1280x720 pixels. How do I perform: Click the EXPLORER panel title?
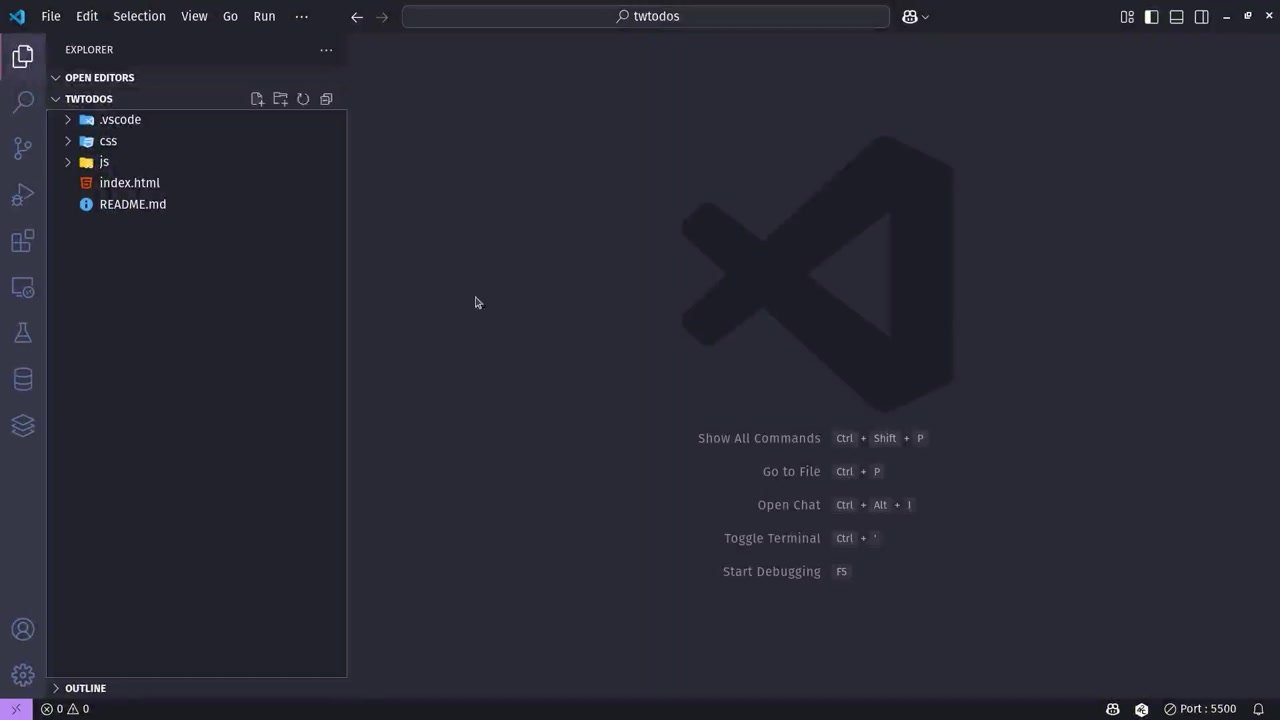point(89,50)
